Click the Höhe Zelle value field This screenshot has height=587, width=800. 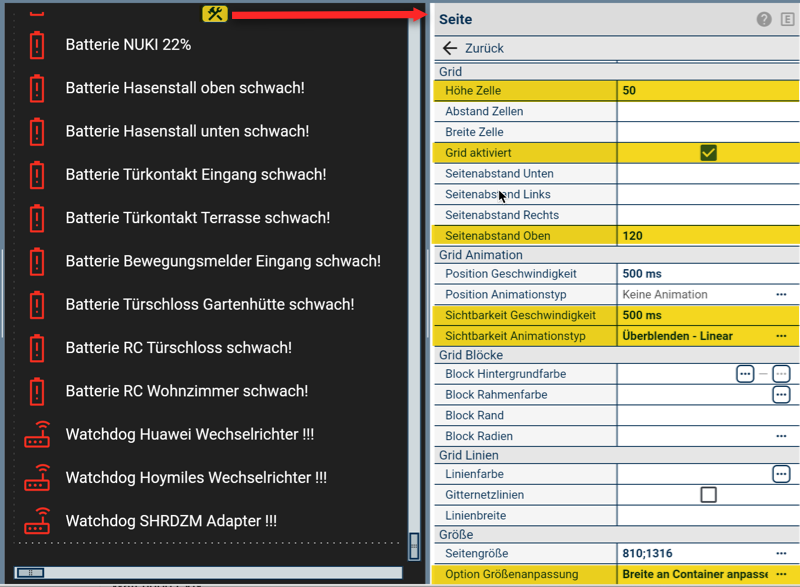pyautogui.click(x=706, y=90)
